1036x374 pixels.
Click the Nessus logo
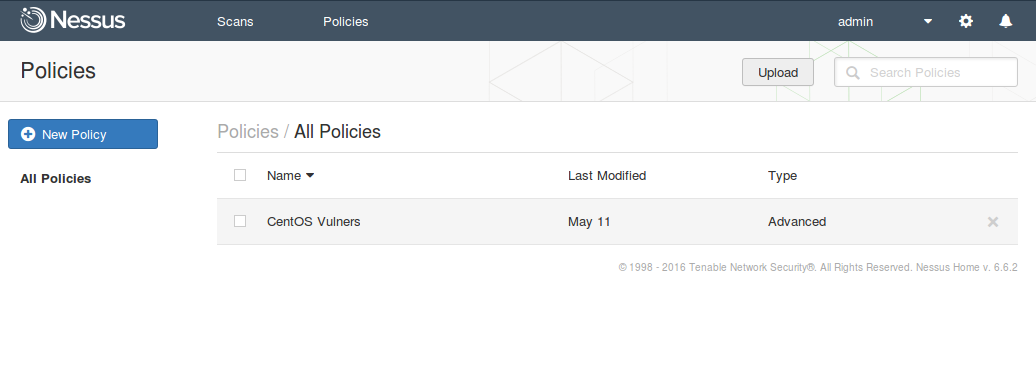click(73, 20)
